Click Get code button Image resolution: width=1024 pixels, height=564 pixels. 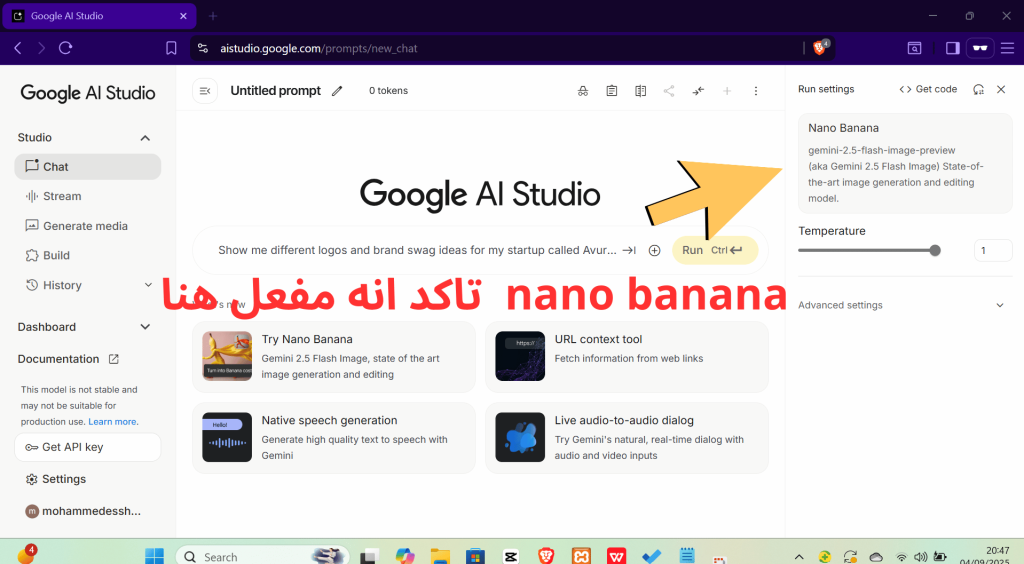click(x=928, y=89)
